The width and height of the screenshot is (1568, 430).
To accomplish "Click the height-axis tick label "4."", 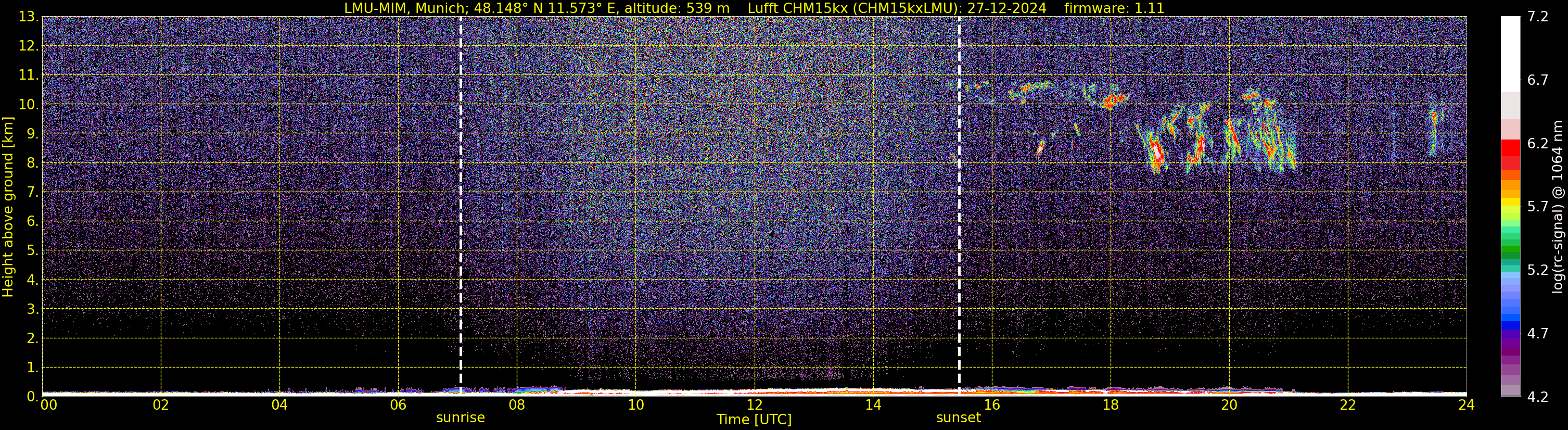I will tap(32, 280).
